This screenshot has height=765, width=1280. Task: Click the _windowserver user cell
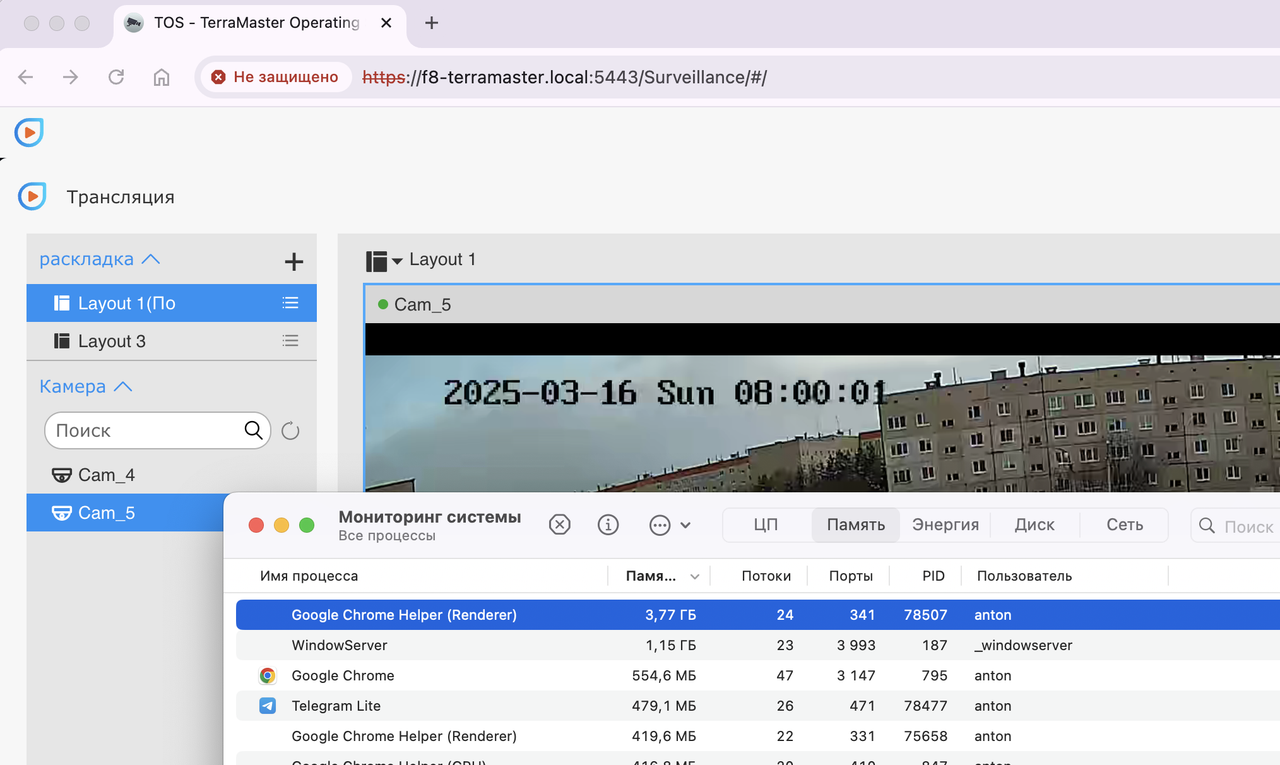(1023, 645)
